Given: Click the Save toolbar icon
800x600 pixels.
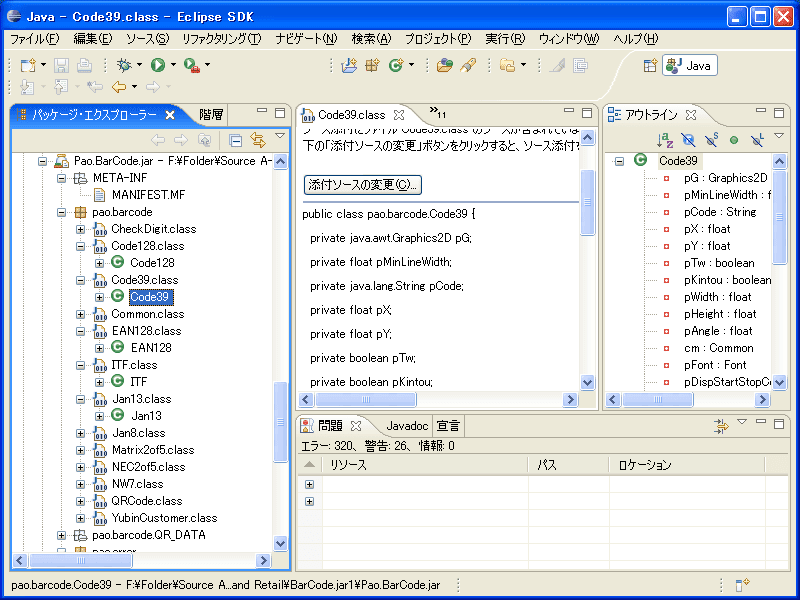Looking at the screenshot, I should 61,65.
